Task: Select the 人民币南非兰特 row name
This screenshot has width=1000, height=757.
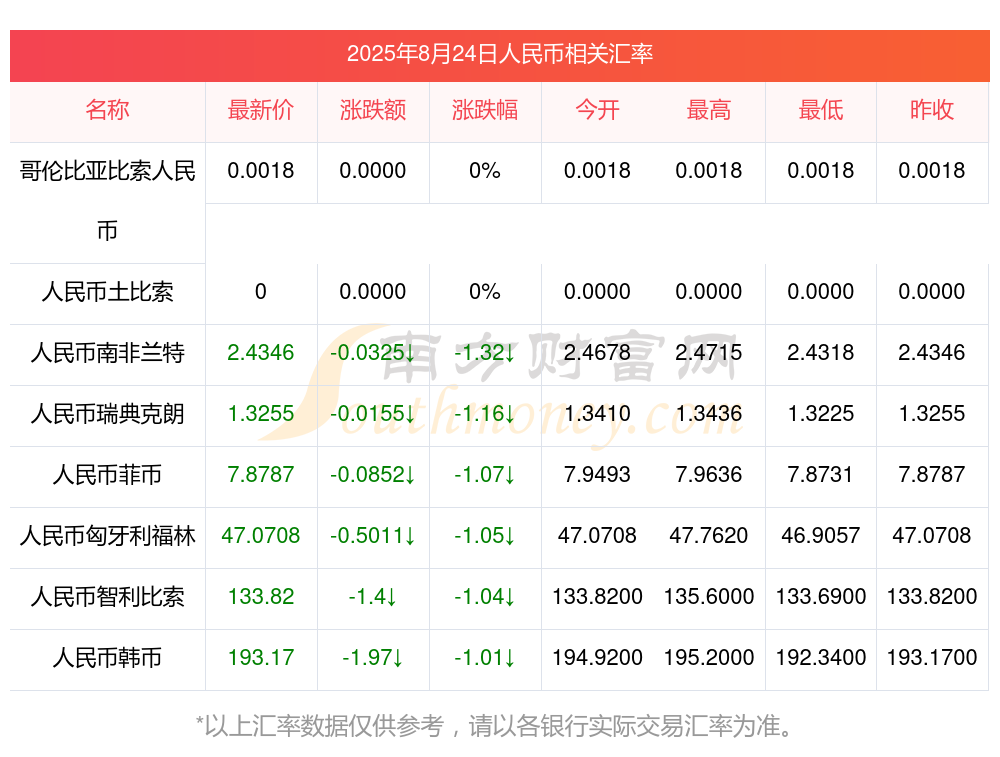Action: 107,353
